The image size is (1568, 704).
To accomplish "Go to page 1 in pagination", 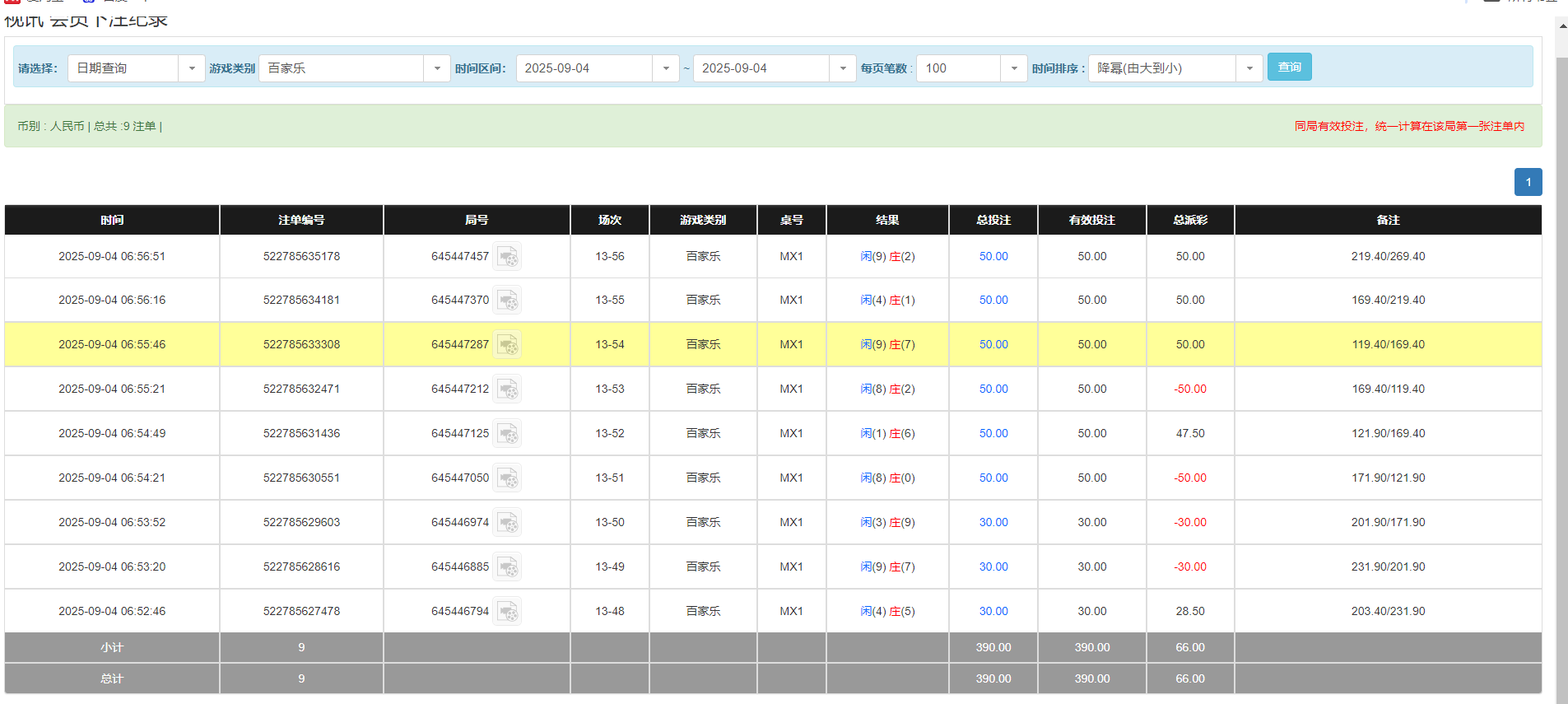I will 1528,182.
